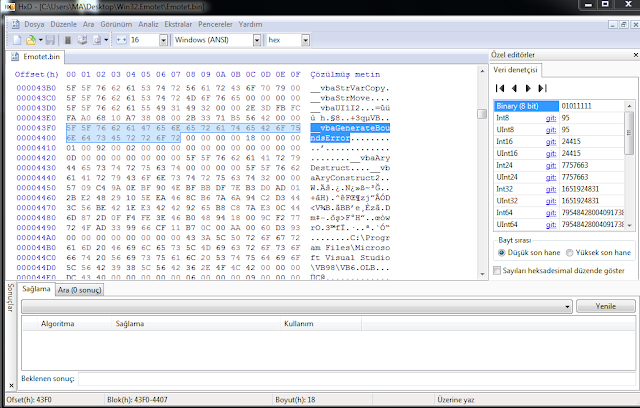640x408 pixels.
Task: Open the Ara menu
Action: [x=88, y=24]
